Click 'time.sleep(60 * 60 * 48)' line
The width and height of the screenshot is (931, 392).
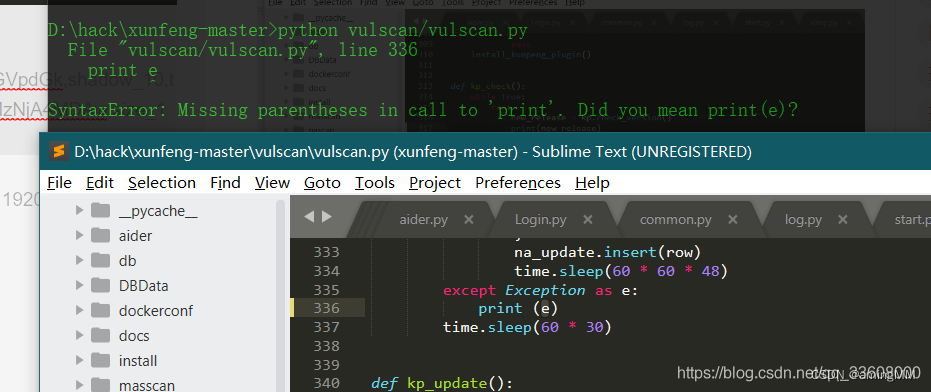pyautogui.click(x=620, y=271)
